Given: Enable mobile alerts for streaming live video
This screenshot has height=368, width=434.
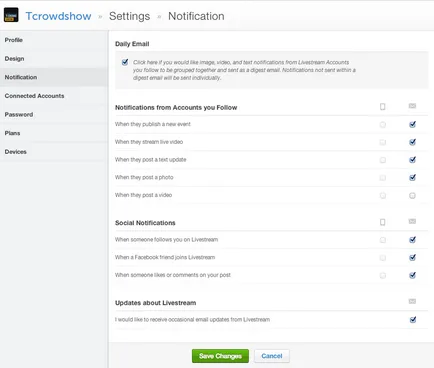Looking at the screenshot, I should pyautogui.click(x=383, y=142).
